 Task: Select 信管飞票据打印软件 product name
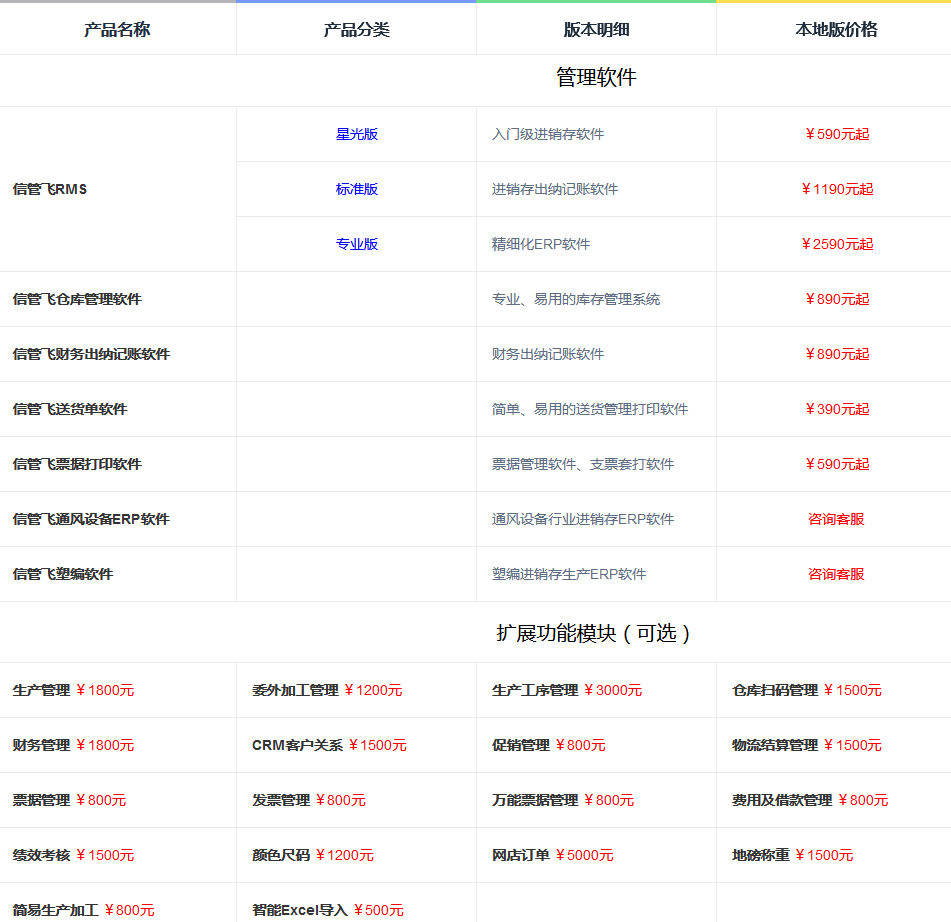77,464
